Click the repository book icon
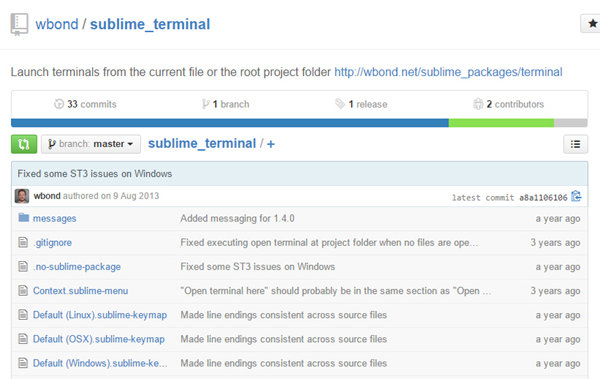 [19, 25]
